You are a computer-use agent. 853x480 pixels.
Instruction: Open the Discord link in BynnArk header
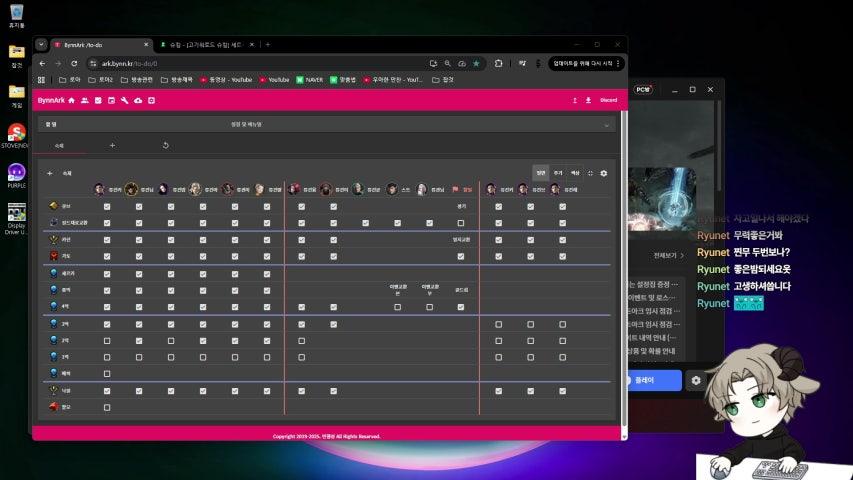pos(608,100)
